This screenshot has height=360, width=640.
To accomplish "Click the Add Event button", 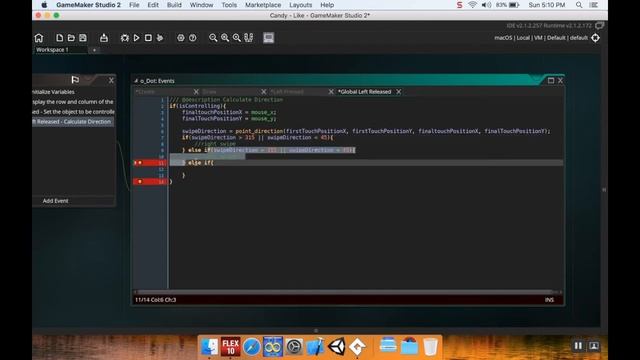I will point(56,200).
